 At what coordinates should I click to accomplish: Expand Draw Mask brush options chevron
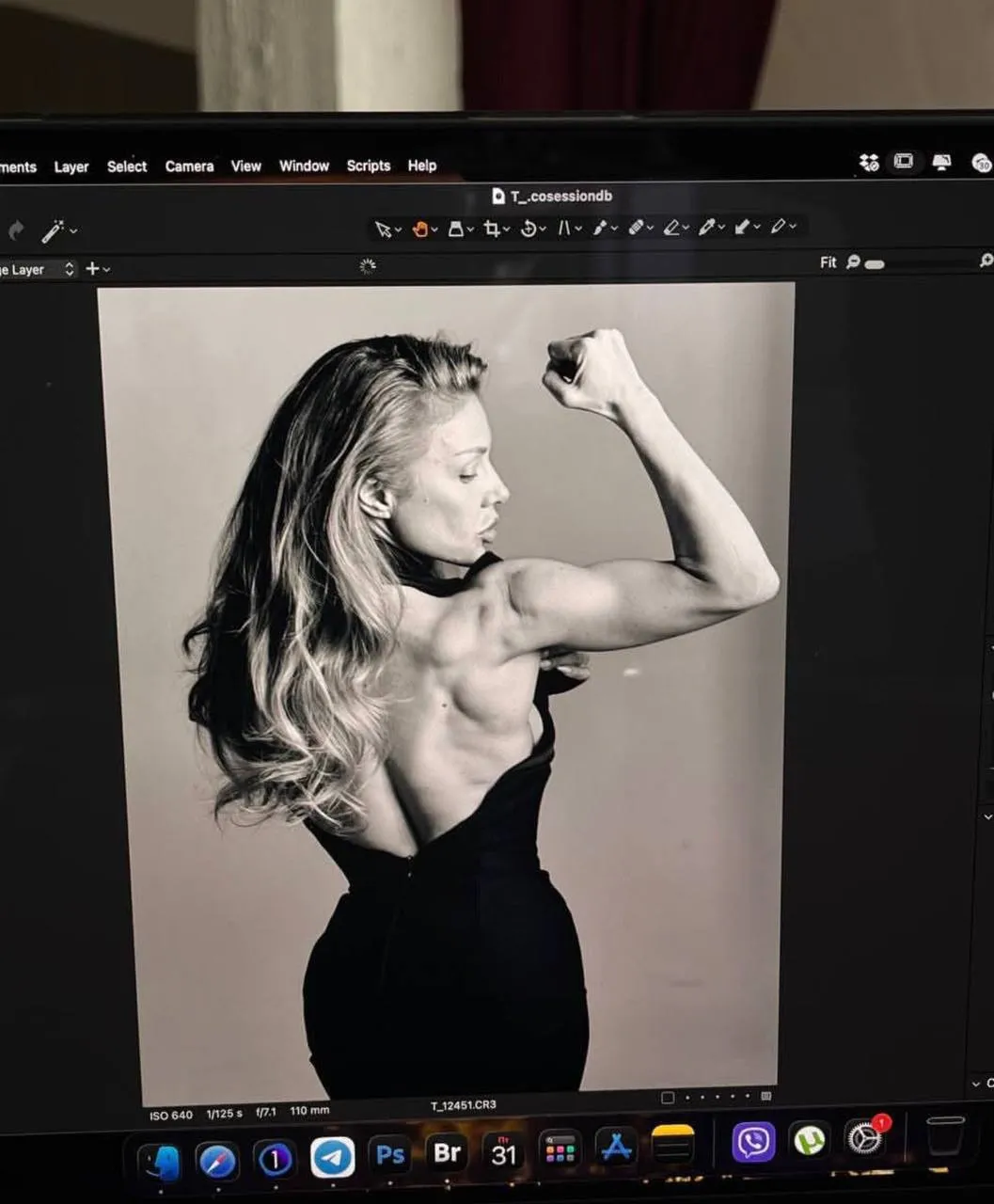[614, 229]
